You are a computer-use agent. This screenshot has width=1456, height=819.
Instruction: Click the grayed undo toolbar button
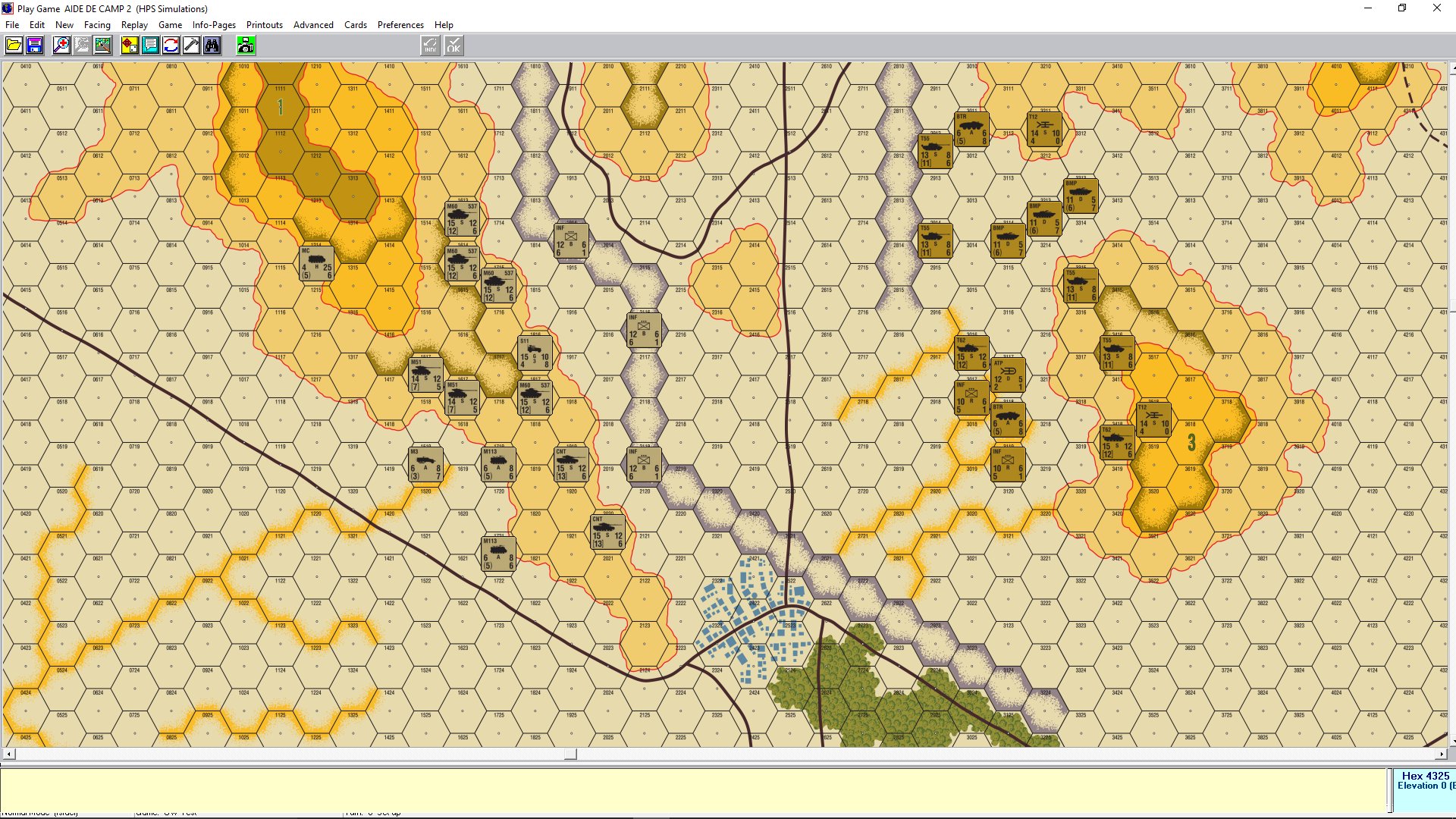(430, 45)
